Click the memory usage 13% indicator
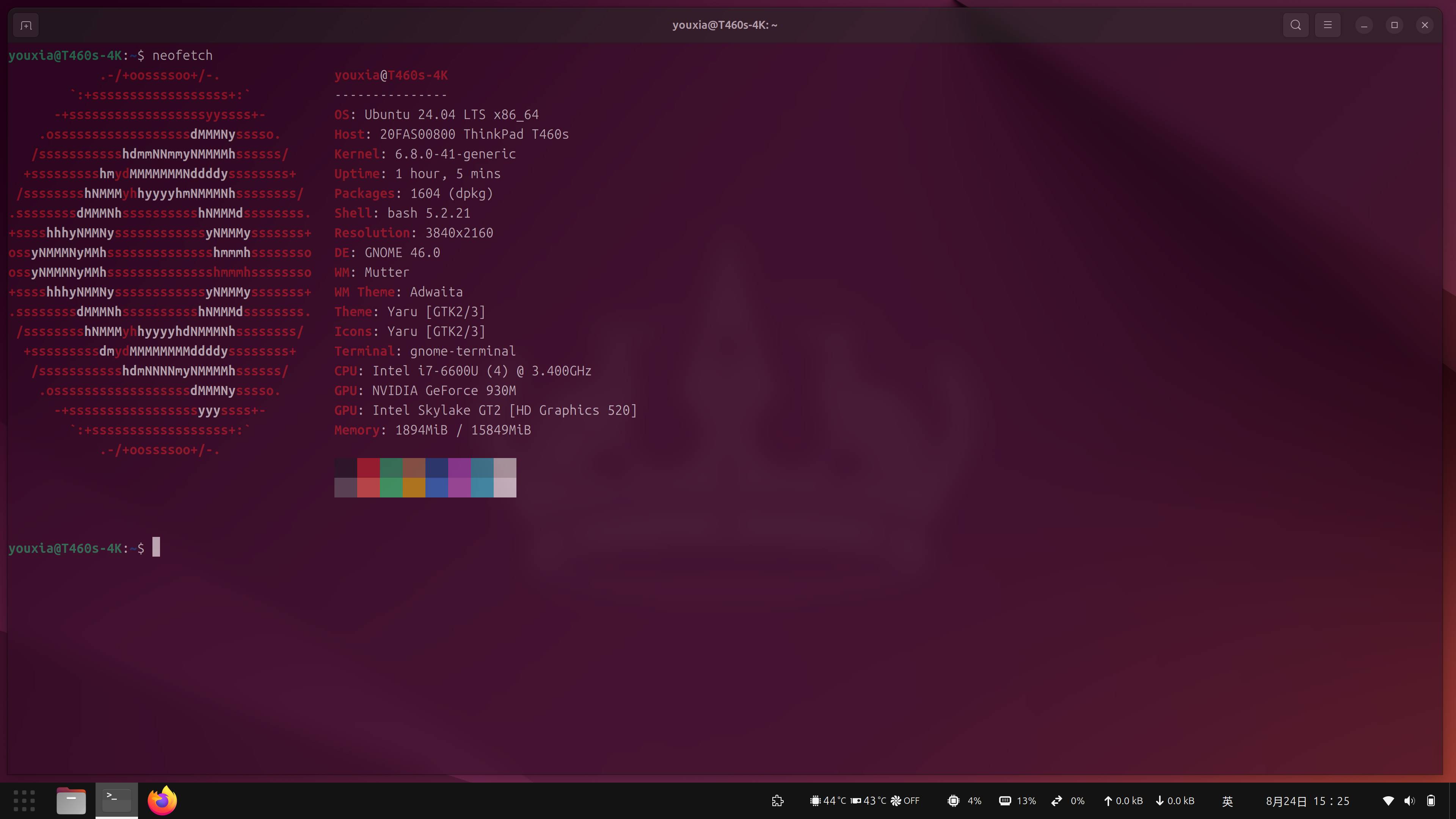 pyautogui.click(x=1018, y=801)
